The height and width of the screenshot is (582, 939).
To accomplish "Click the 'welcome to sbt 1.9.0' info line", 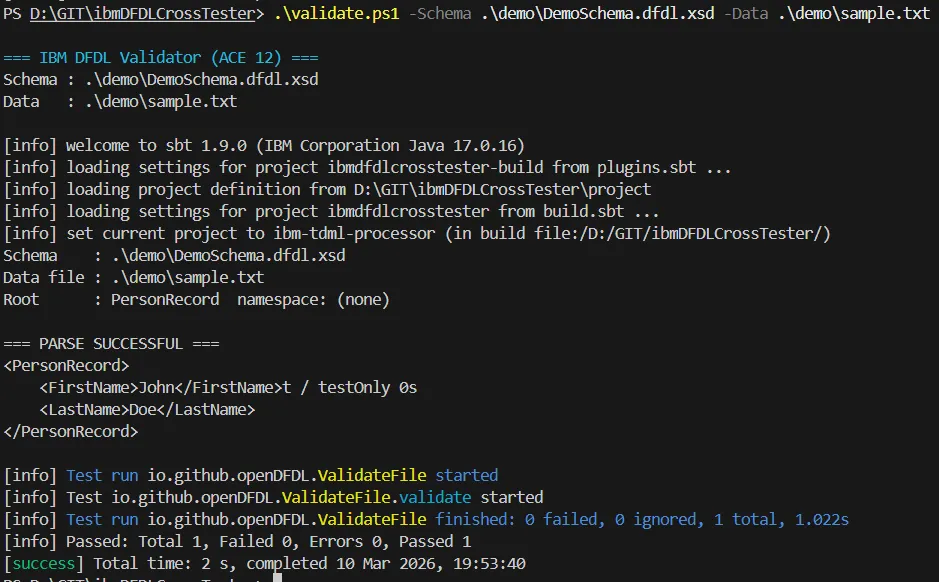I will 264,146.
